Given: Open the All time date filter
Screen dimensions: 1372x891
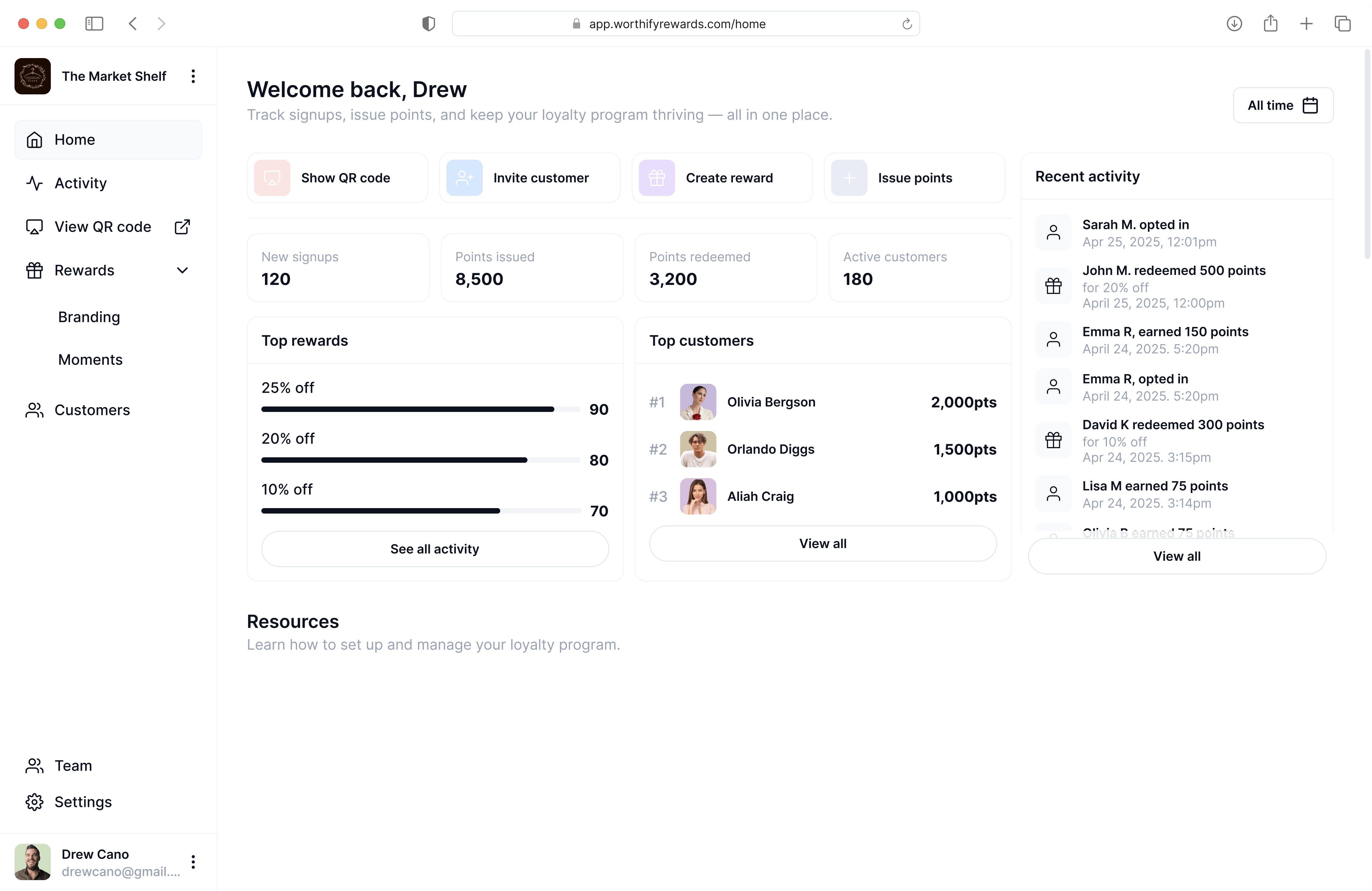Looking at the screenshot, I should pos(1283,106).
